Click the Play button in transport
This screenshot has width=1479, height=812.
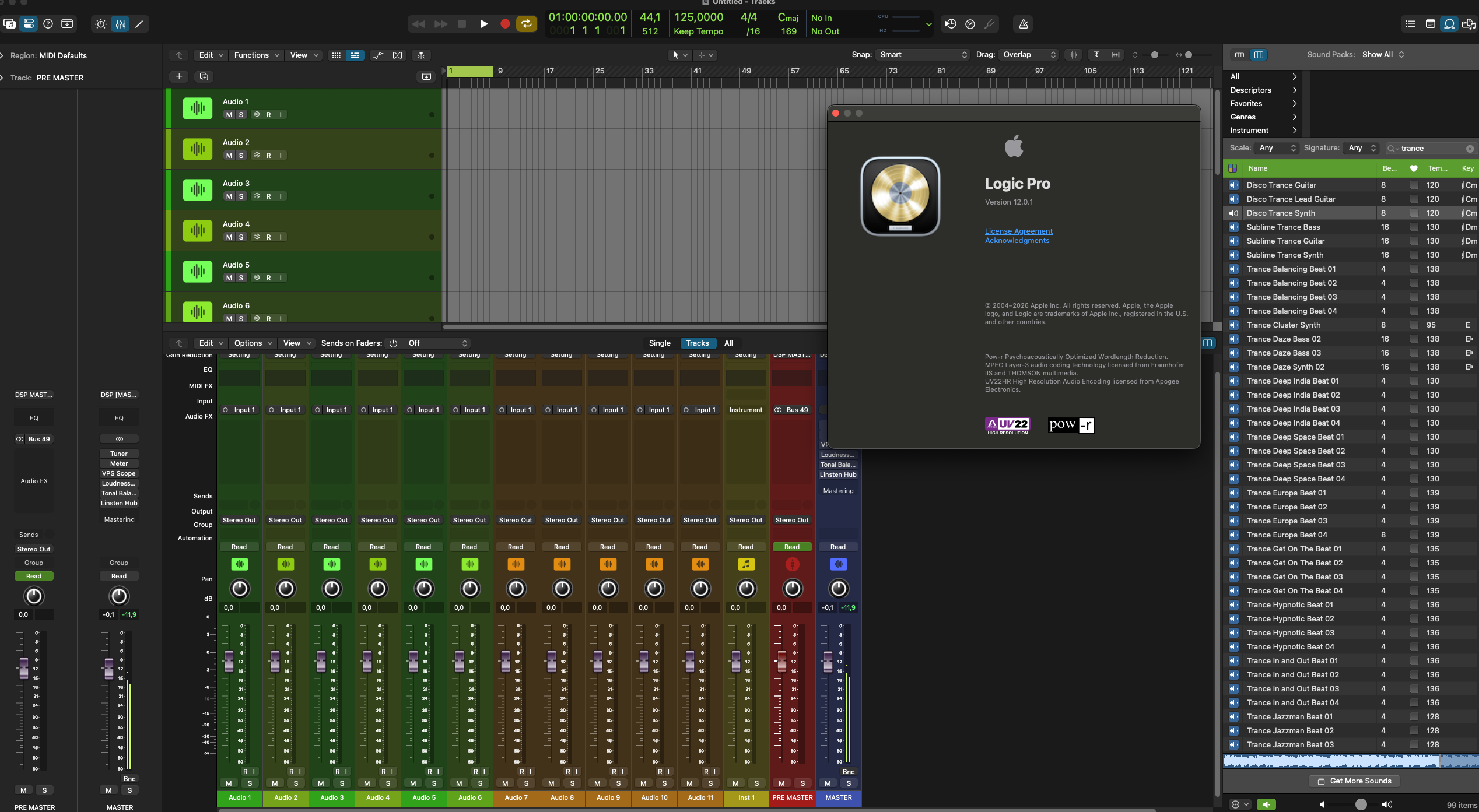coord(483,24)
